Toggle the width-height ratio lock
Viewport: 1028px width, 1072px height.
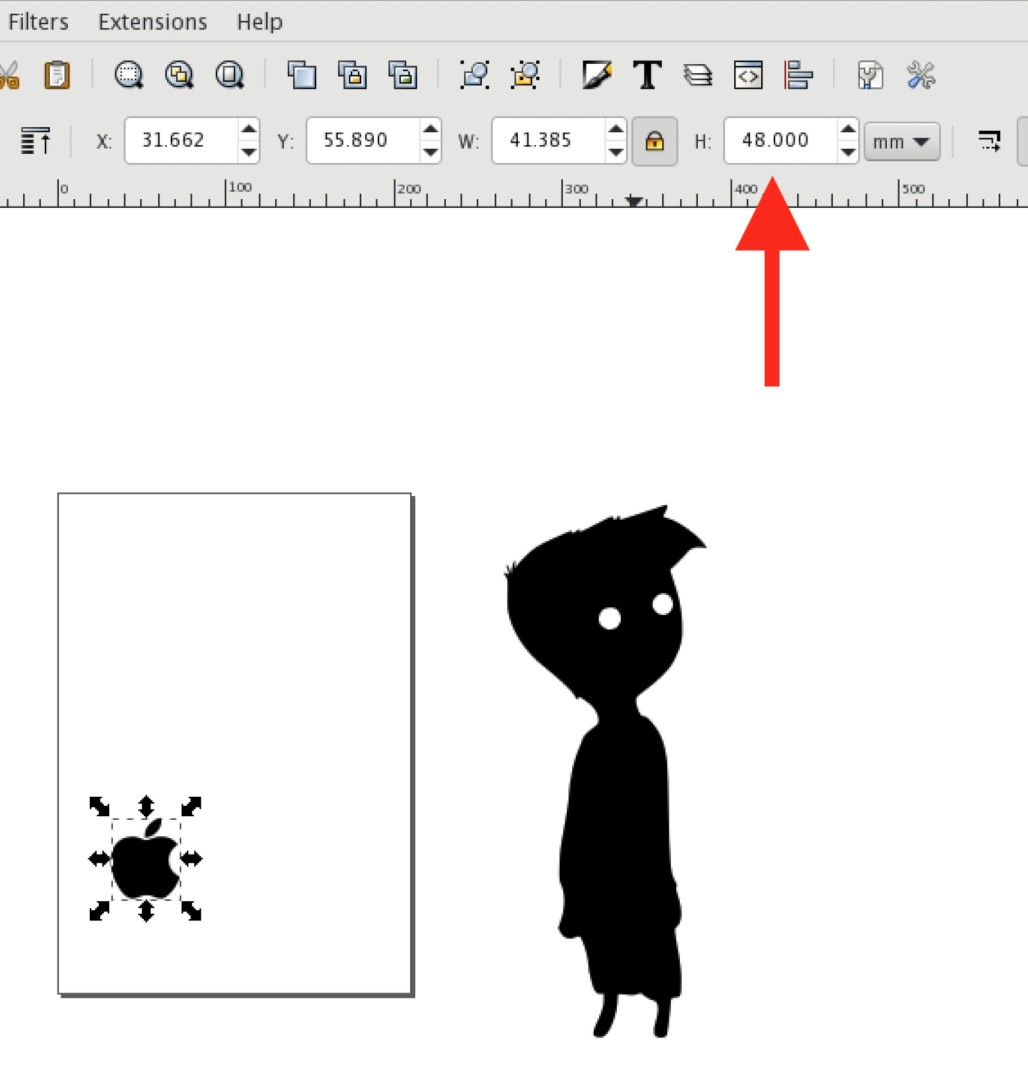click(654, 141)
